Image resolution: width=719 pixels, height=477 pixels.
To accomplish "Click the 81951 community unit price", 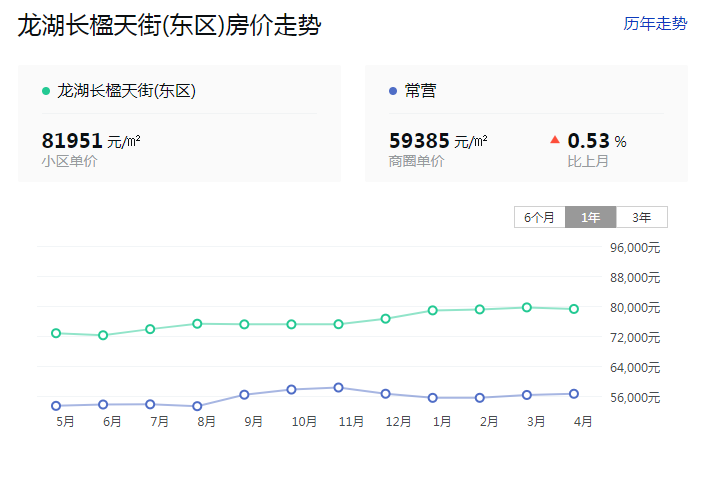I will click(x=72, y=141).
